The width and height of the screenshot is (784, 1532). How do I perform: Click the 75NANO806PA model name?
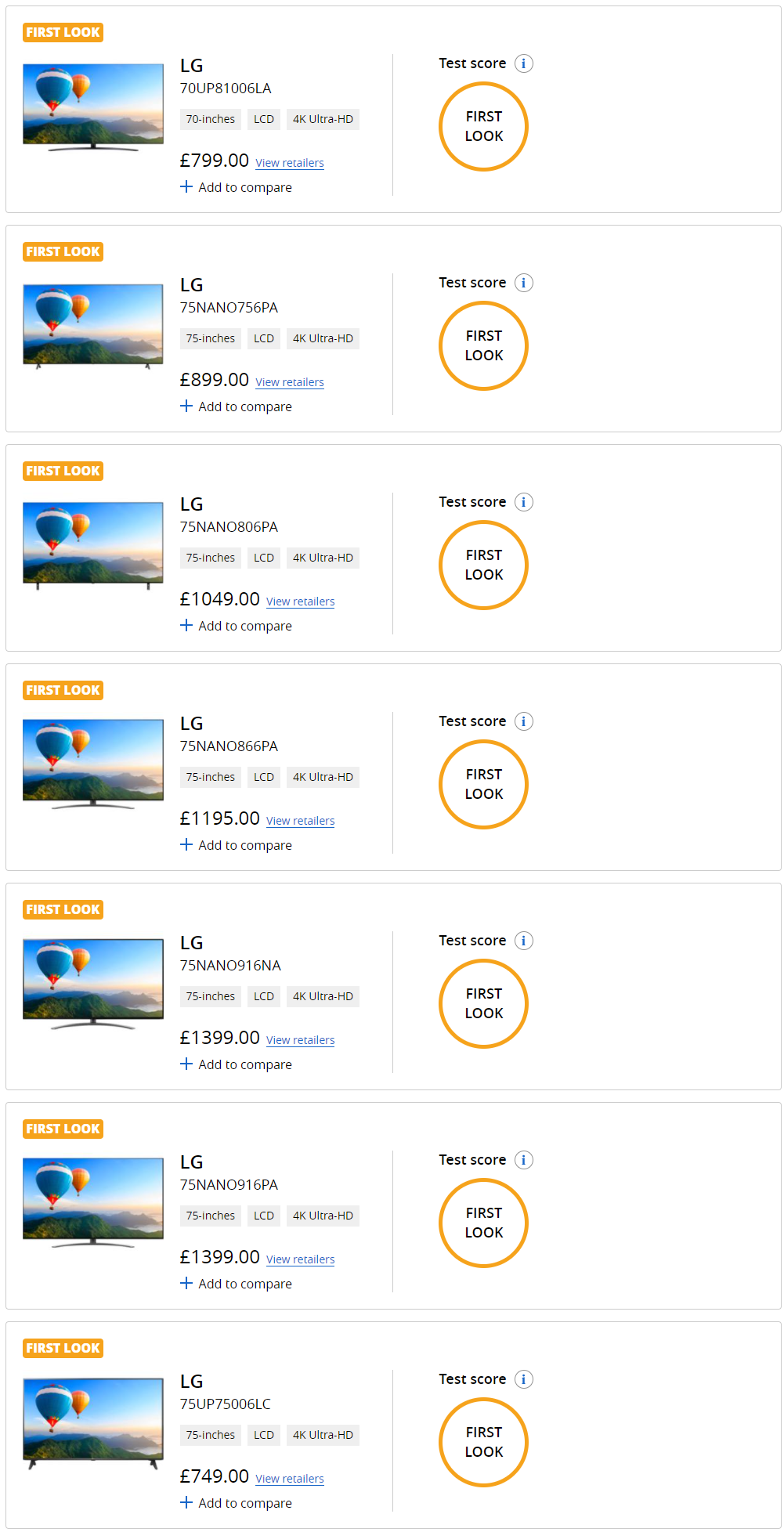click(229, 527)
